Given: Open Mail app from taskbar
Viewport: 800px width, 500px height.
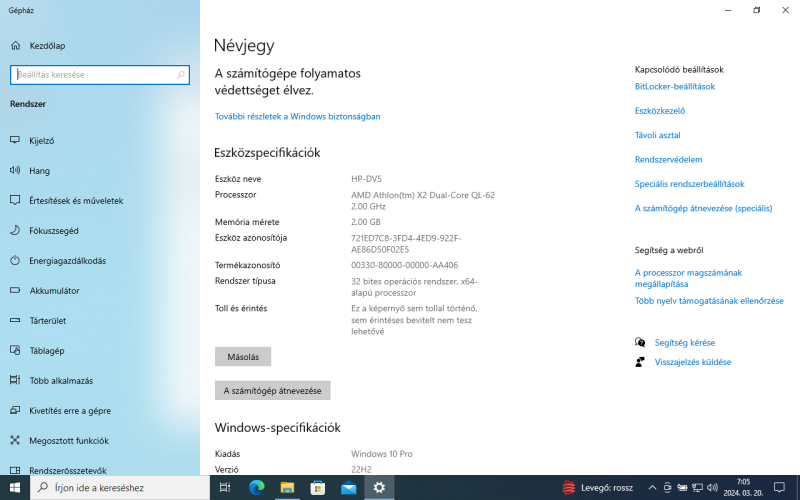Looking at the screenshot, I should 348,488.
